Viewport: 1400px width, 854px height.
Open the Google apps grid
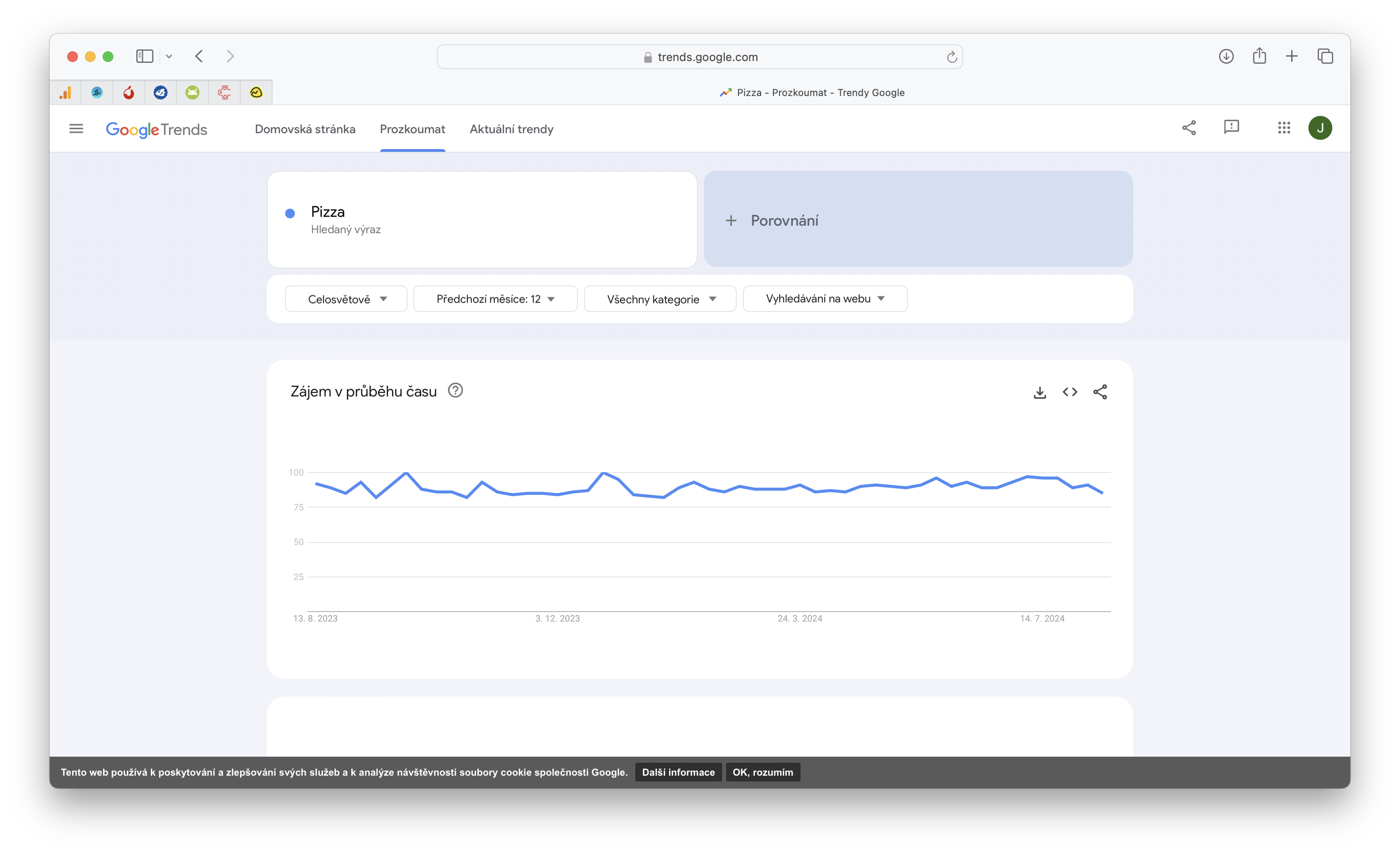(1284, 128)
